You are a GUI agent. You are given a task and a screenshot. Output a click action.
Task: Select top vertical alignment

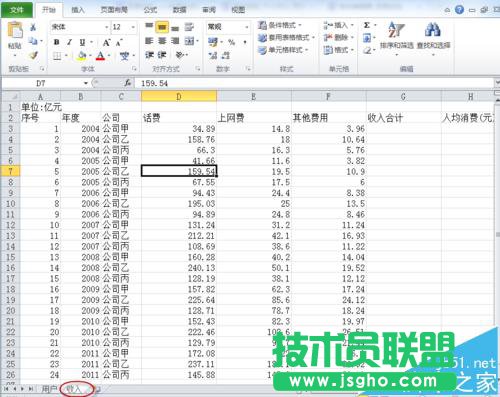tap(149, 26)
